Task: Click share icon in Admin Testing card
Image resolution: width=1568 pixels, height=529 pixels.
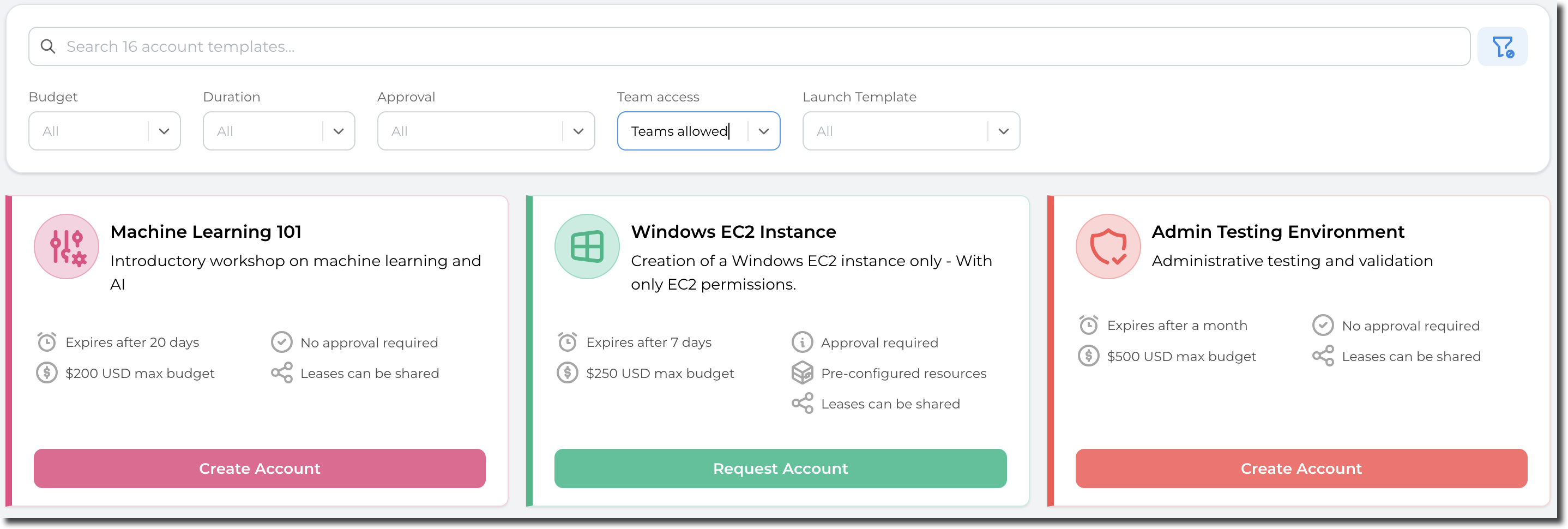Action: pos(1323,356)
